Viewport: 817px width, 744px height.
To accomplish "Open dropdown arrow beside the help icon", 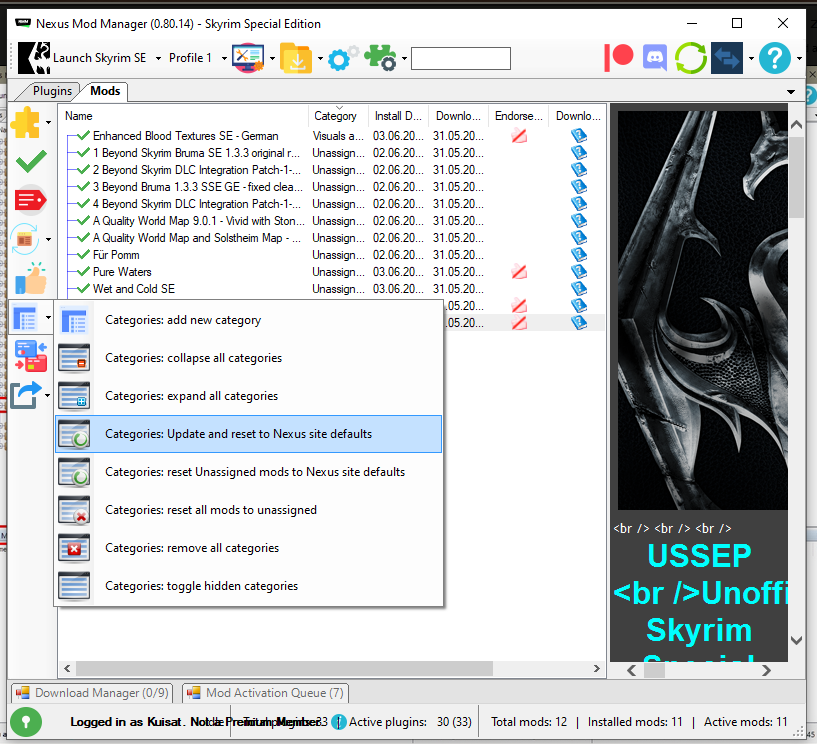I will click(800, 58).
